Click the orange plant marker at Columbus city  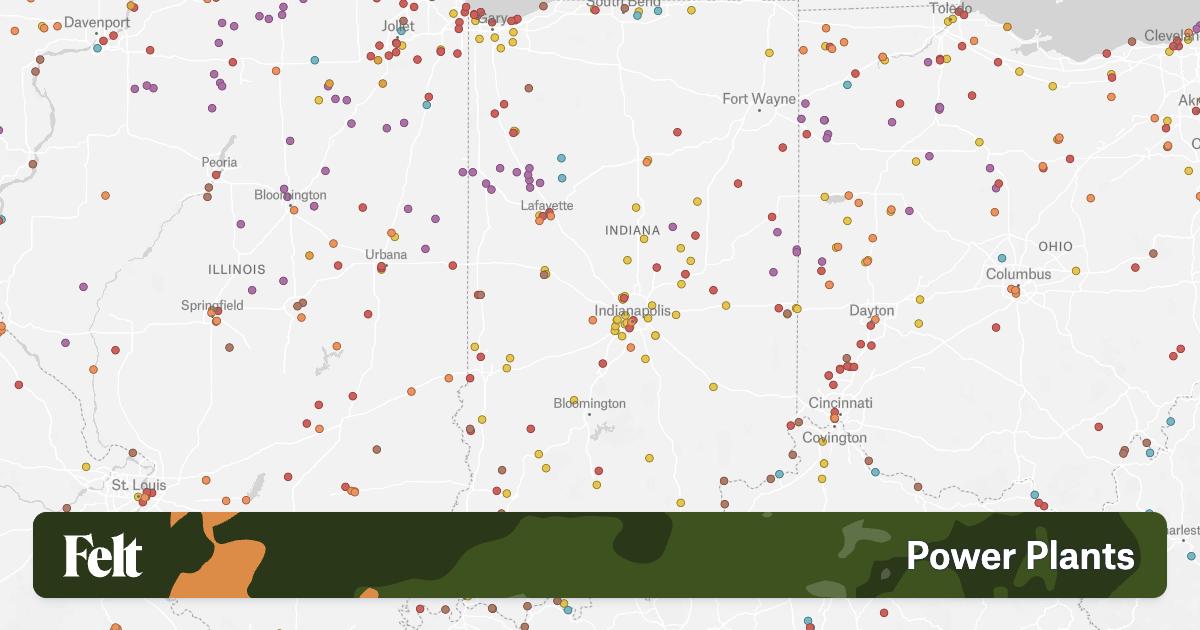coord(1015,291)
